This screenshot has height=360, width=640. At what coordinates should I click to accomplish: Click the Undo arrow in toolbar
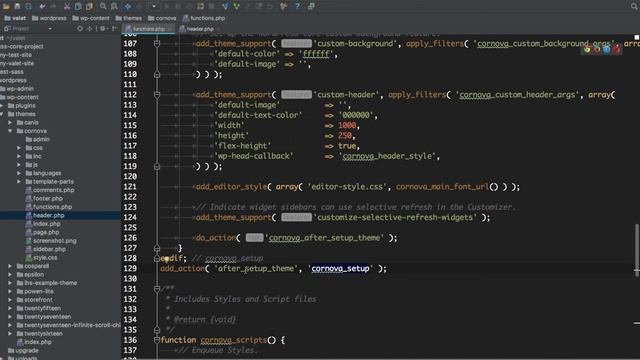point(42,7)
